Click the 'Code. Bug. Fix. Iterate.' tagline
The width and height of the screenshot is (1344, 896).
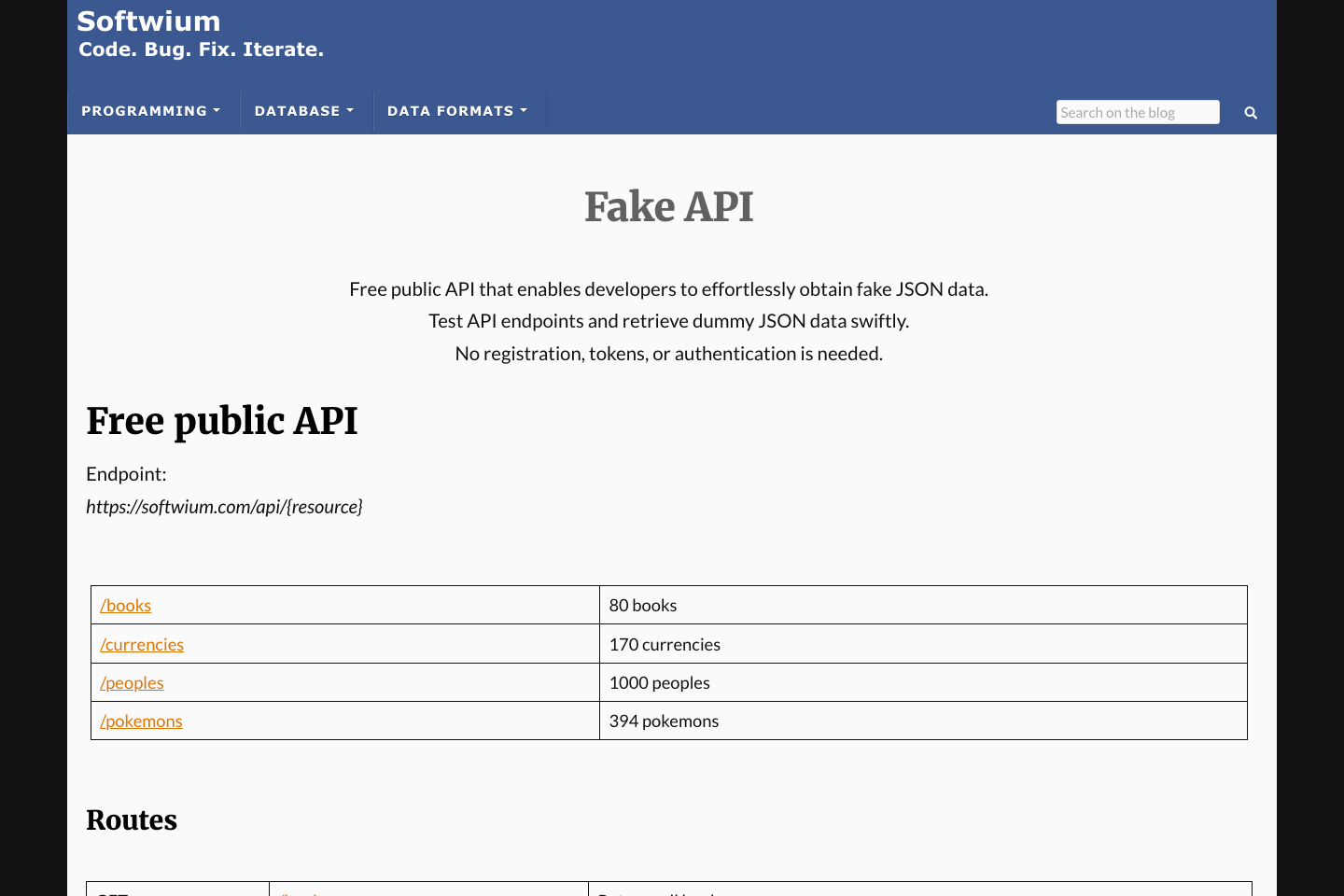point(200,49)
